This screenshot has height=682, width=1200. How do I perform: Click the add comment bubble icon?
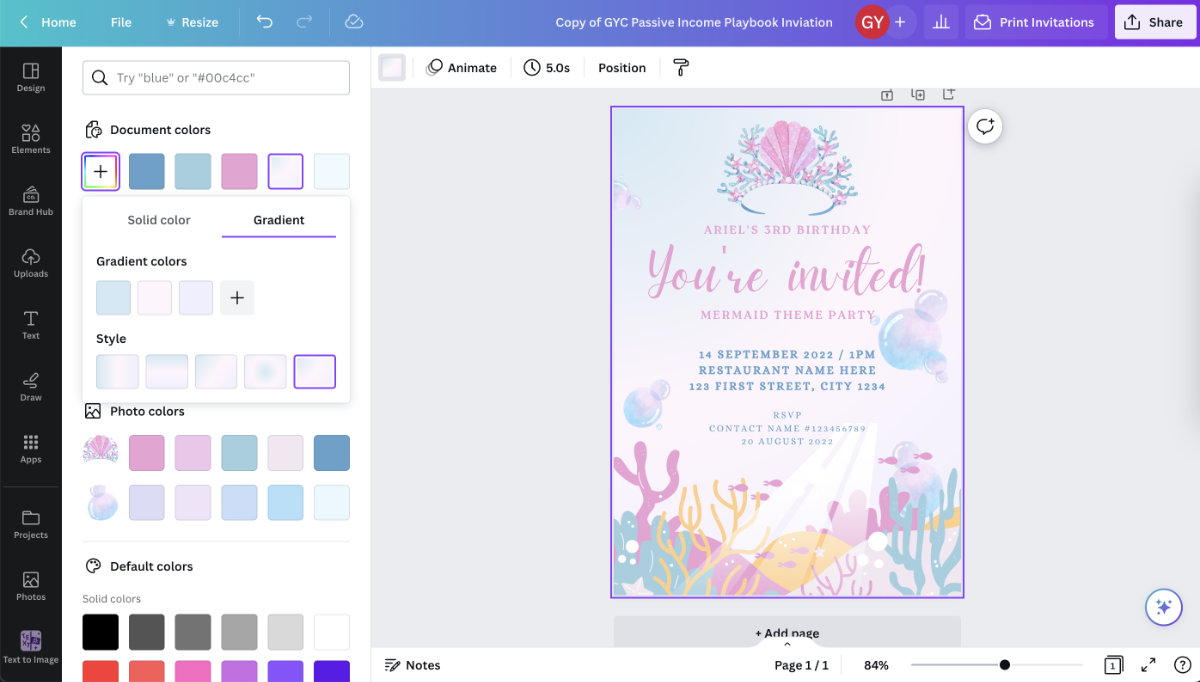pos(985,126)
